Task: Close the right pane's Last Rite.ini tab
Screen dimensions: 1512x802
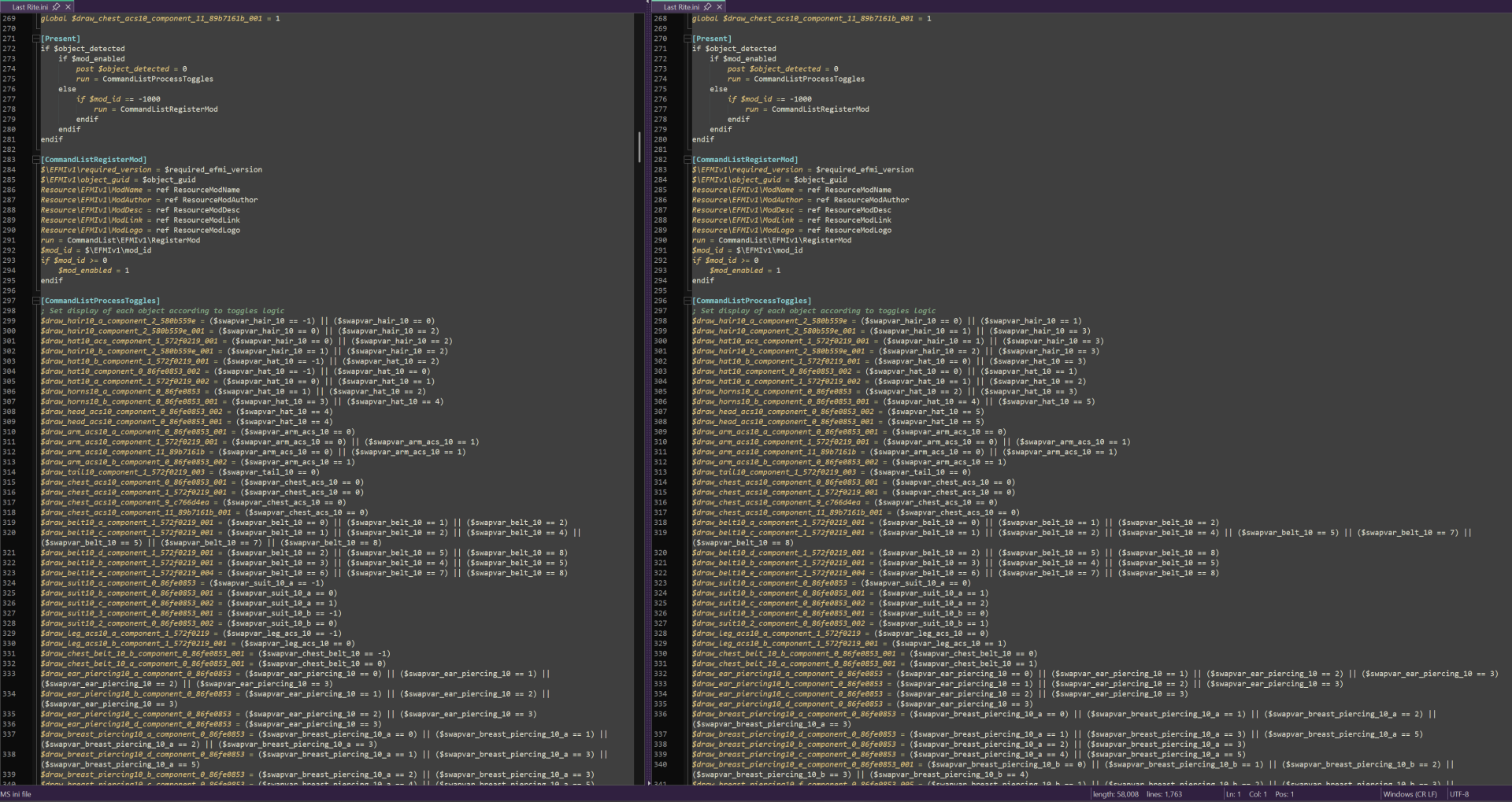Action: coord(719,6)
